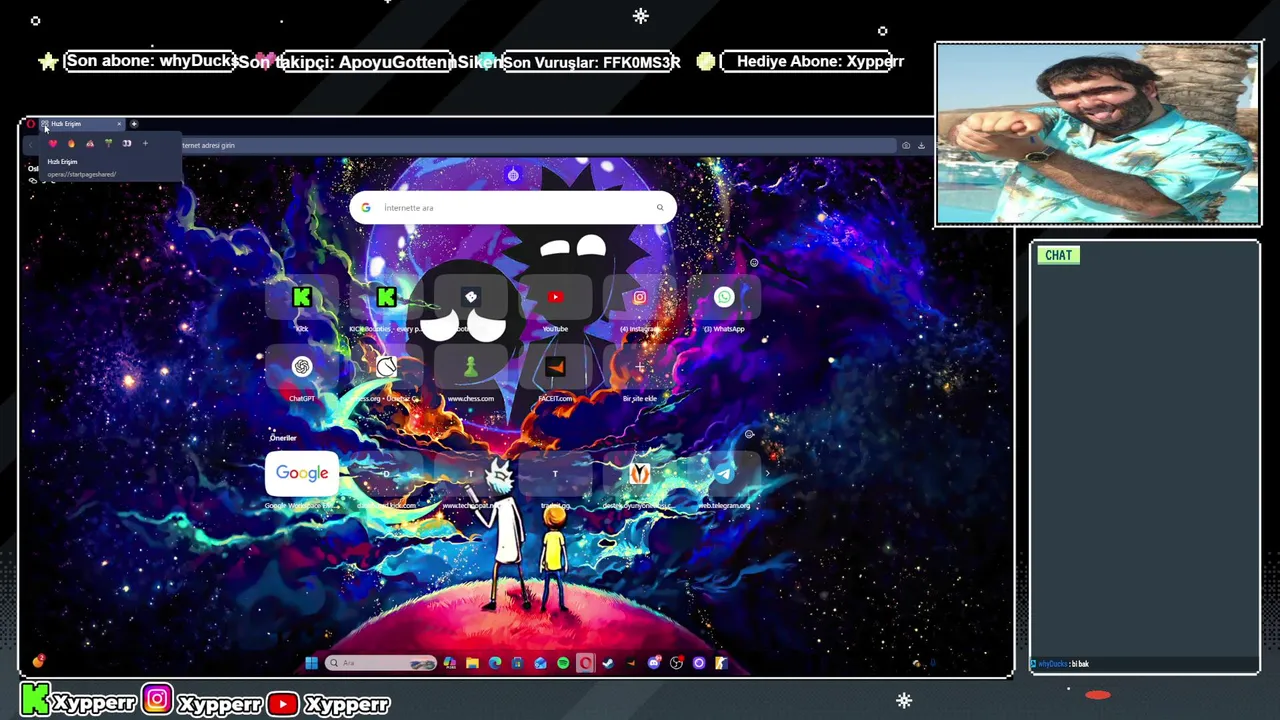Open the chess.org knight speed dial tile
Screen dimensions: 1280x720
[386, 367]
